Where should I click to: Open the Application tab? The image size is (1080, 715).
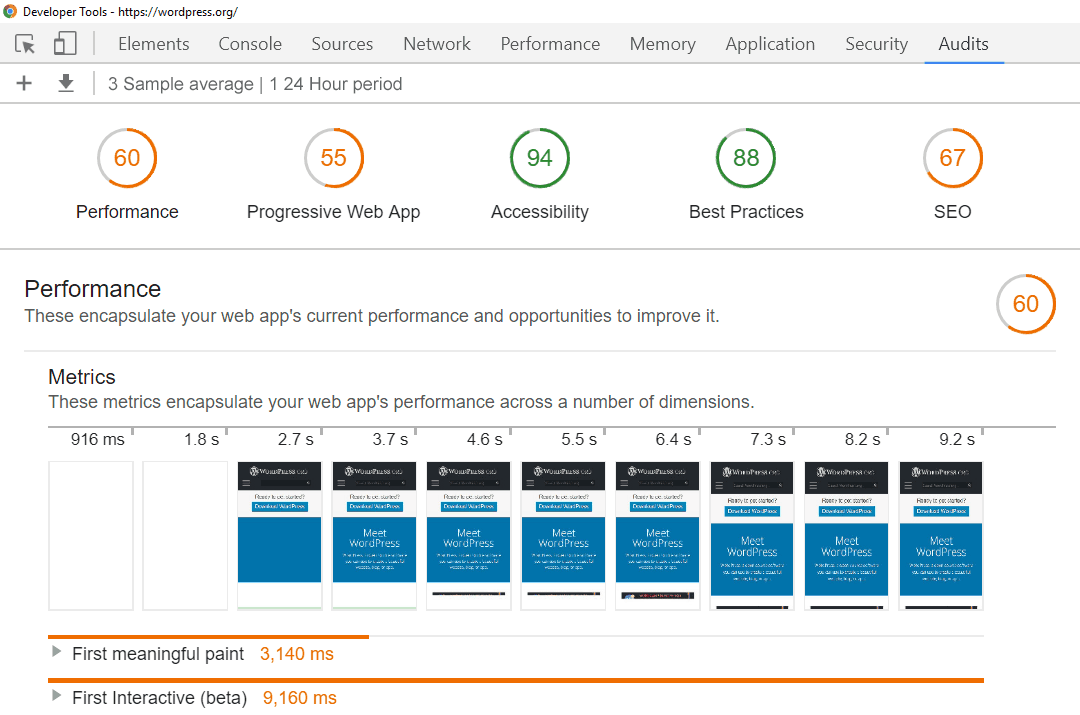[770, 44]
